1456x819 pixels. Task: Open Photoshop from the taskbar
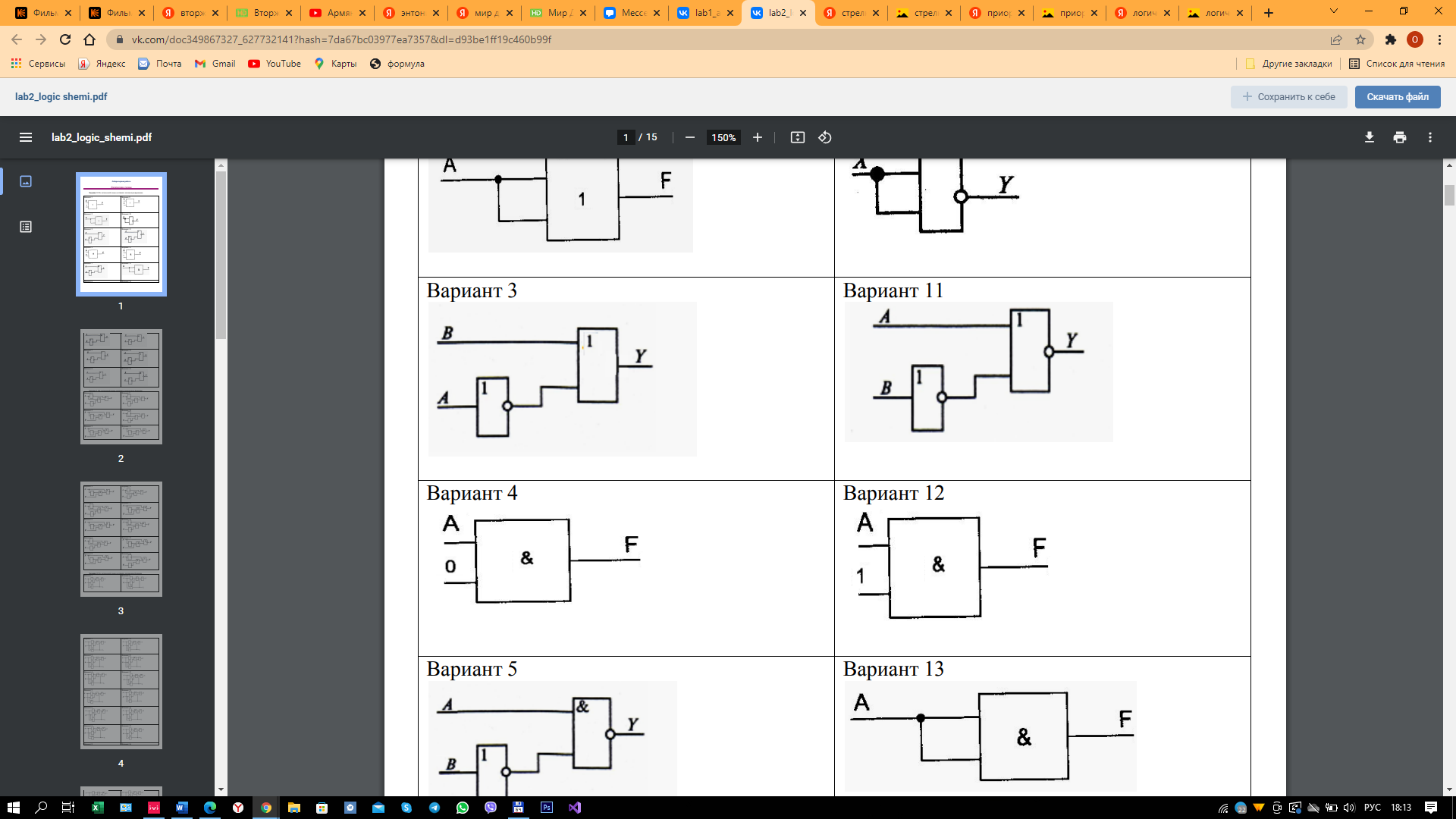pos(547,808)
